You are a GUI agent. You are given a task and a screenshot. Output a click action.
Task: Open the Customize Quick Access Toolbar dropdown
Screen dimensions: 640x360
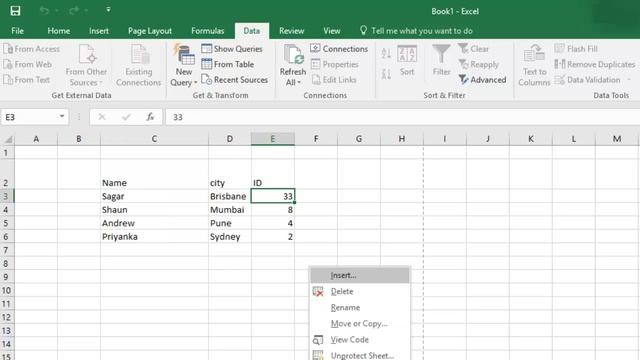tap(108, 10)
